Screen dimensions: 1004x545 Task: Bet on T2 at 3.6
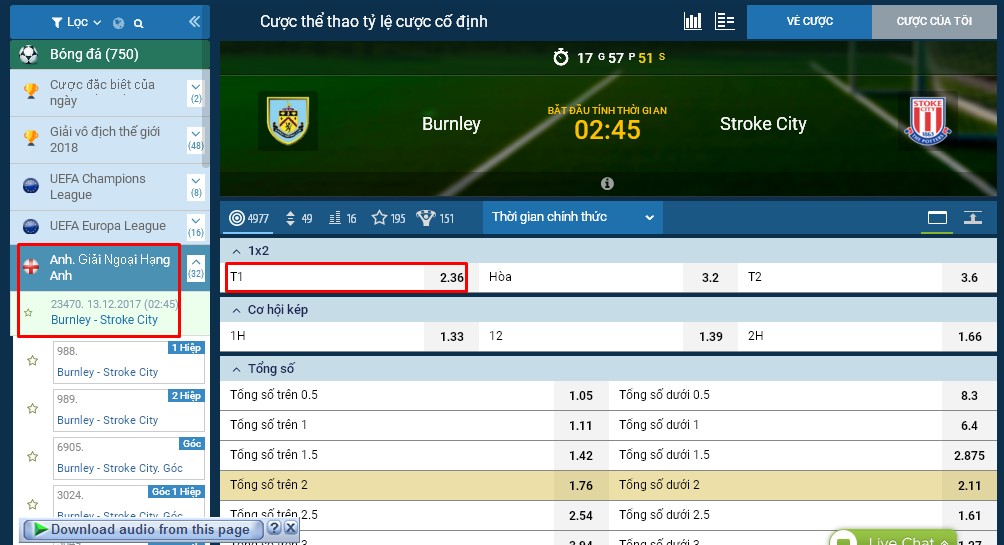click(x=867, y=277)
